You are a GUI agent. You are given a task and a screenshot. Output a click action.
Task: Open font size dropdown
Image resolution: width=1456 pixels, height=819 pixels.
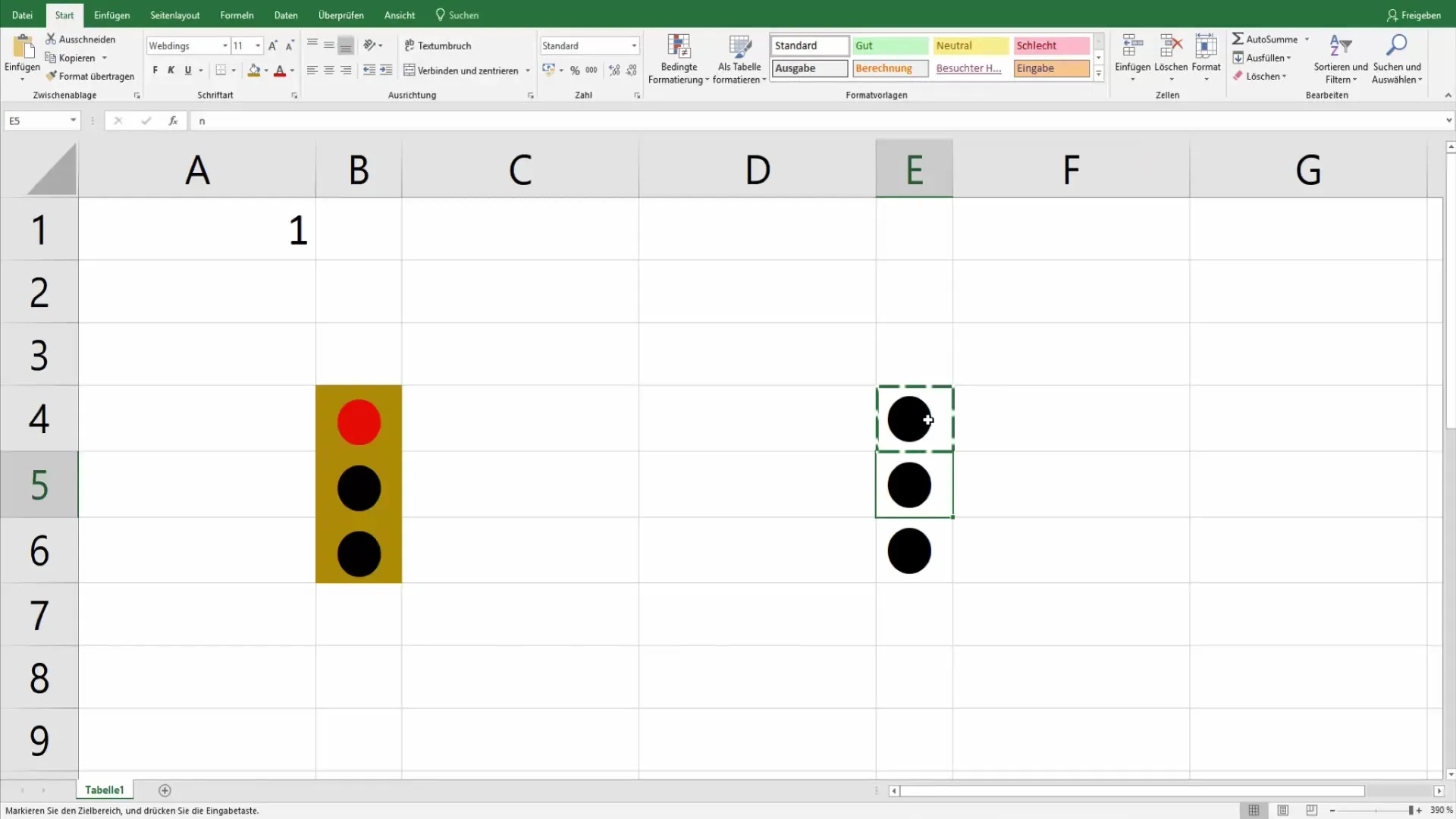(258, 45)
